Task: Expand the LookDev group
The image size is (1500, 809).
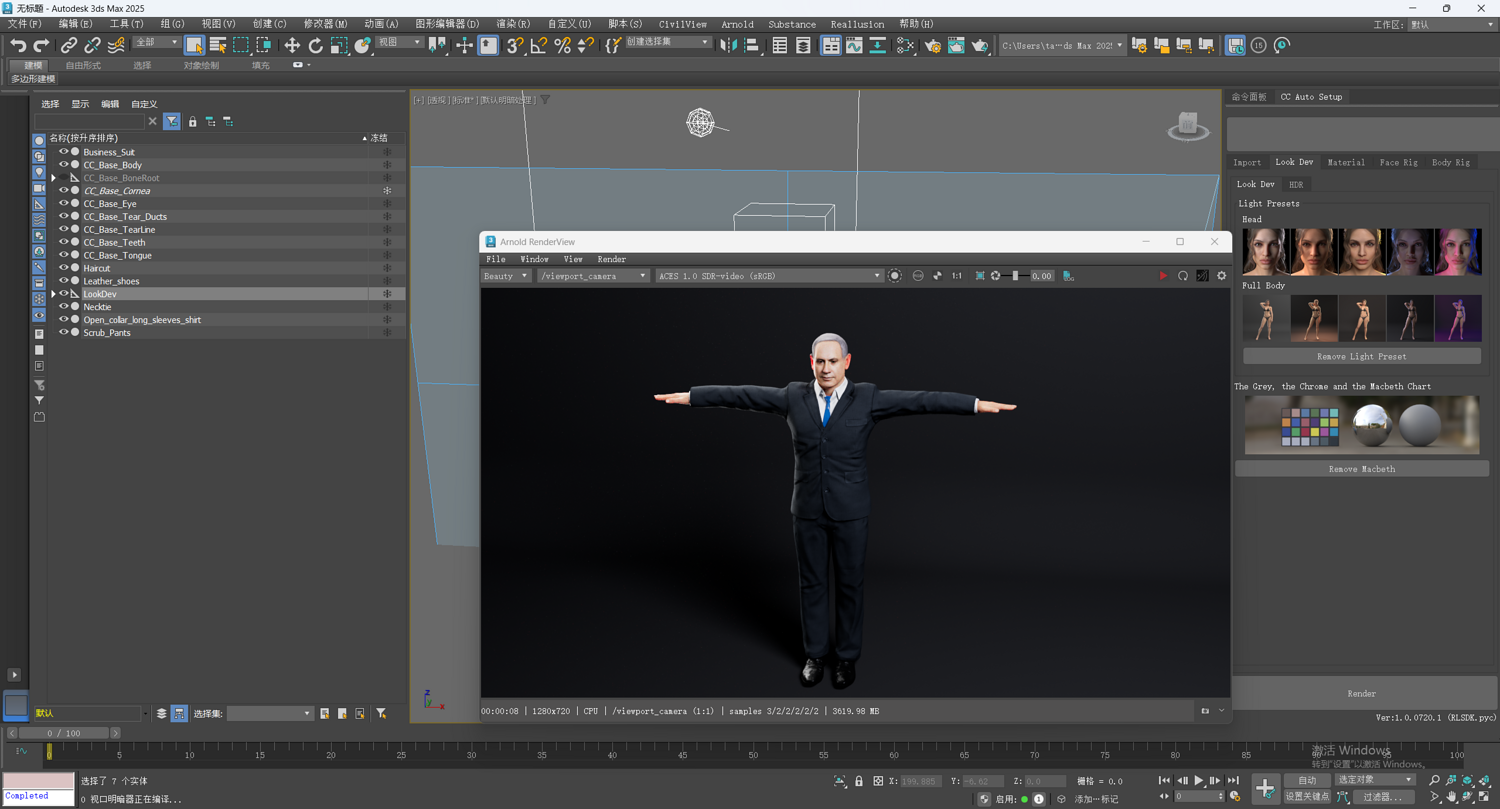Action: click(54, 294)
